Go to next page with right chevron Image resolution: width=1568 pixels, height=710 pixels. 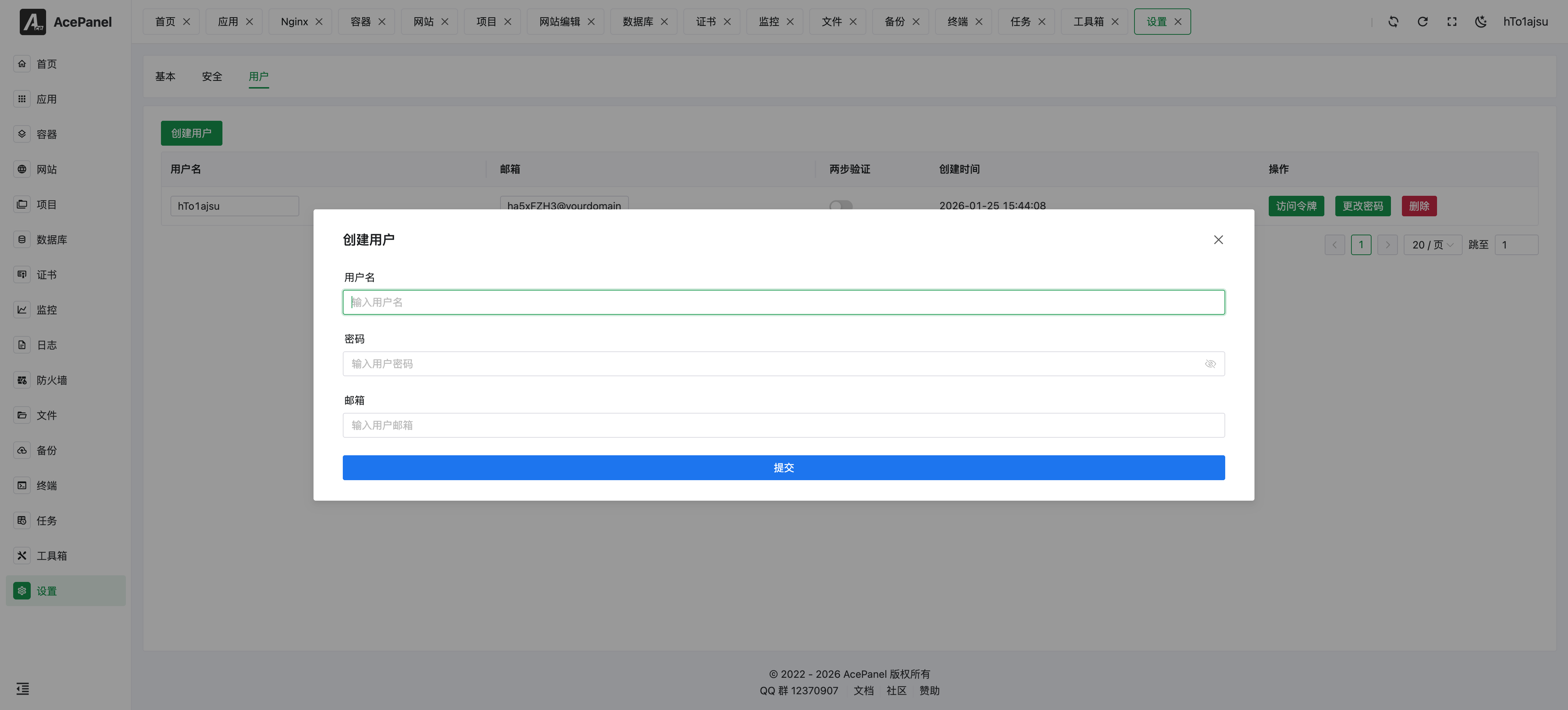pos(1387,245)
